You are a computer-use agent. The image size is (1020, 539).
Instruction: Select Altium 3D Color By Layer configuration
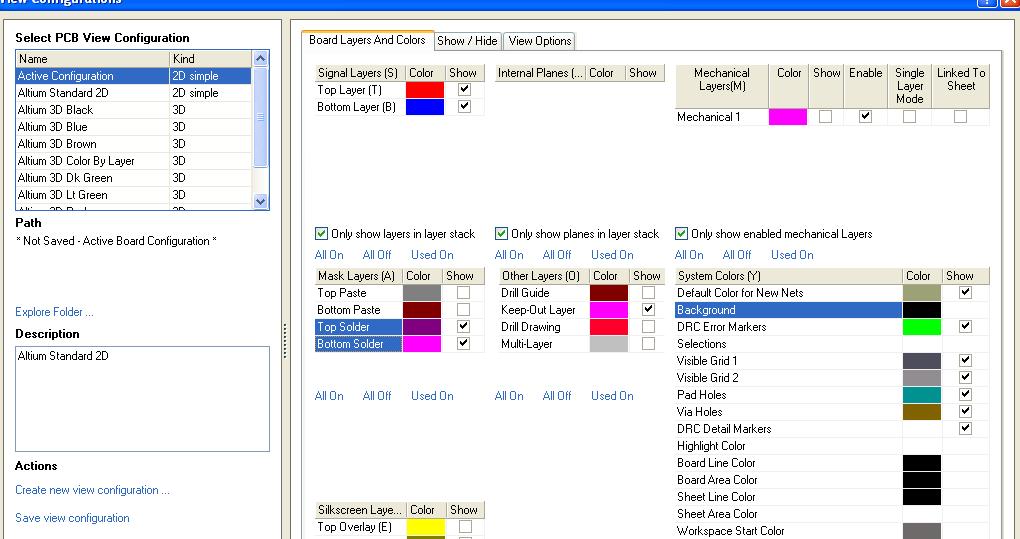133,161
